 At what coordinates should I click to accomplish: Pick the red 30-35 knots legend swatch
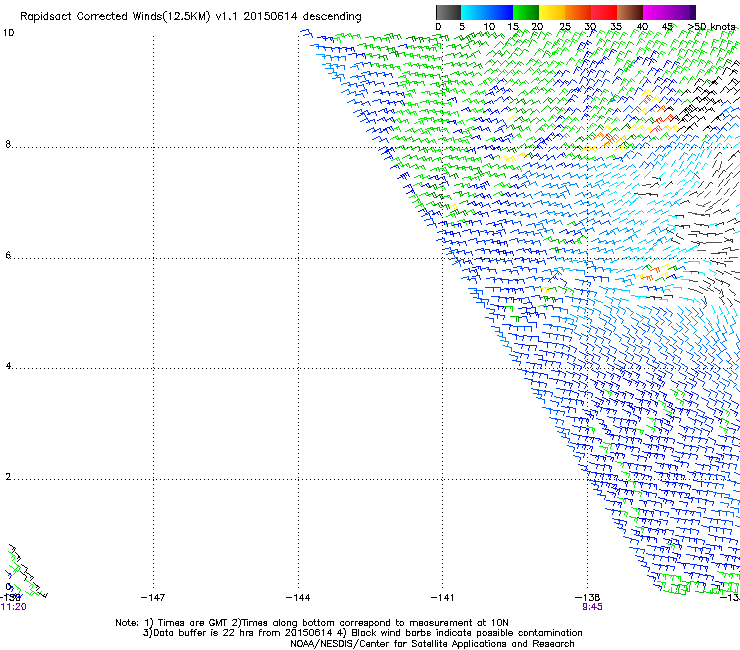[x=604, y=12]
